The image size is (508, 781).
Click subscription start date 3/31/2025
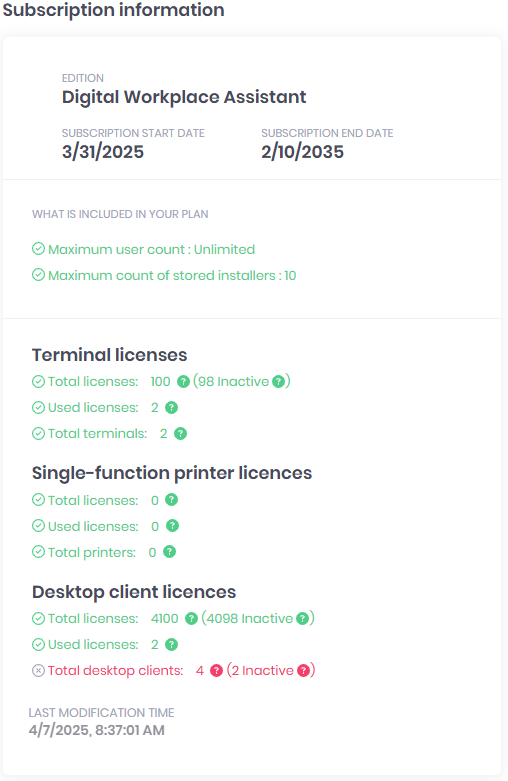point(103,152)
